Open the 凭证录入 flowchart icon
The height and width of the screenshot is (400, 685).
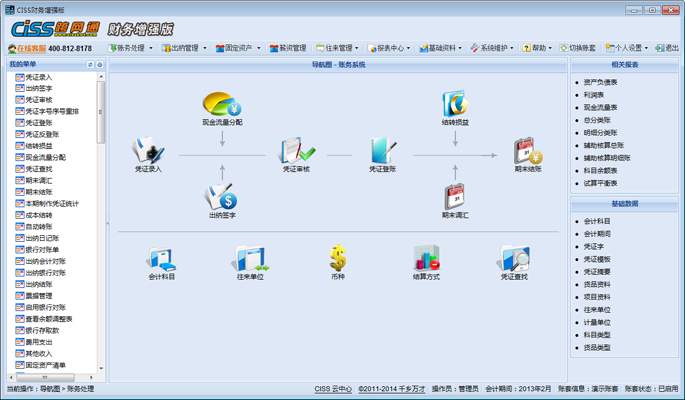pos(148,151)
